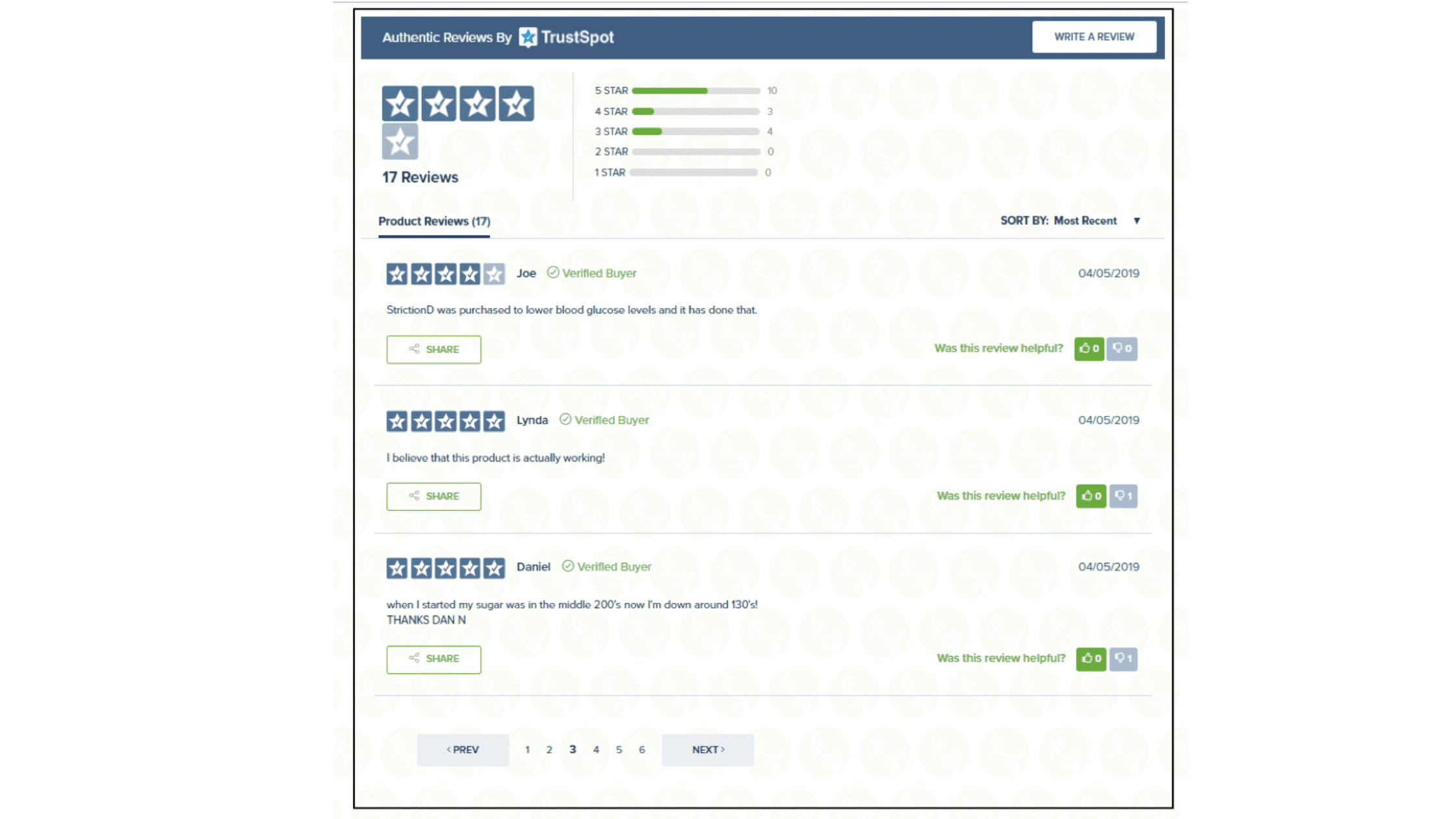The height and width of the screenshot is (819, 1456).
Task: Click the first star of Daniel's rating
Action: click(397, 568)
